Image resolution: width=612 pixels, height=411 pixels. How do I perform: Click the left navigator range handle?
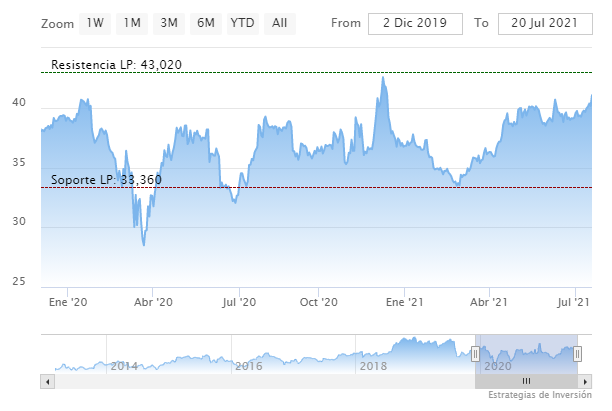(x=475, y=353)
